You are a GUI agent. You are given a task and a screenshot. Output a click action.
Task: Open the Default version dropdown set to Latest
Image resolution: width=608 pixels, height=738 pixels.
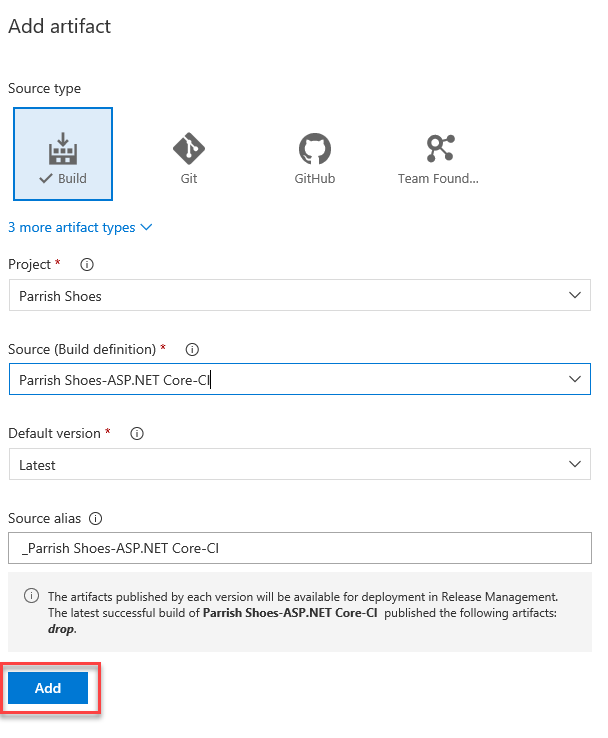pos(290,465)
